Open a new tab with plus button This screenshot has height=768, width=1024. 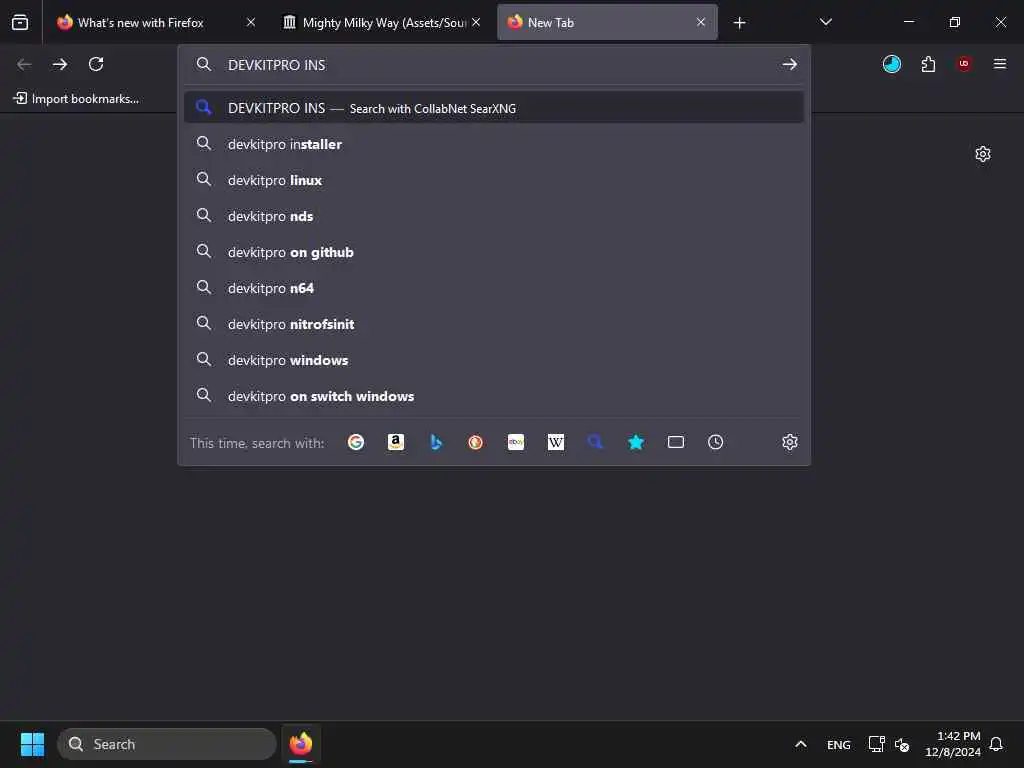pos(739,23)
